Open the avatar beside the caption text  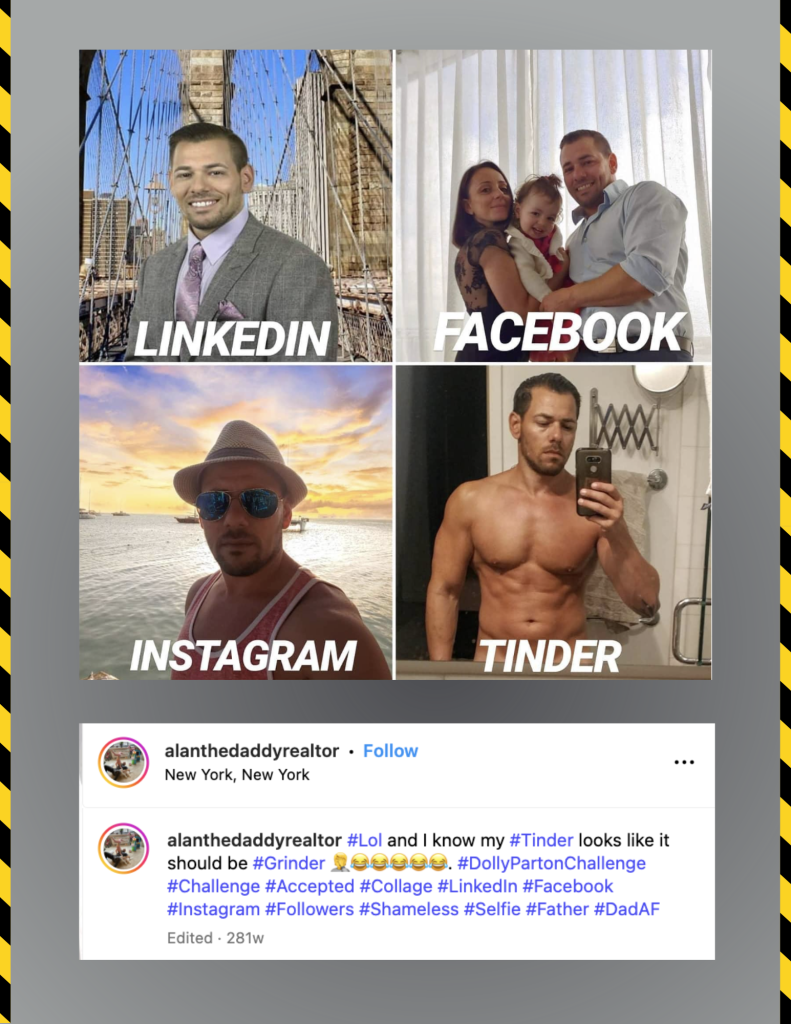click(123, 848)
